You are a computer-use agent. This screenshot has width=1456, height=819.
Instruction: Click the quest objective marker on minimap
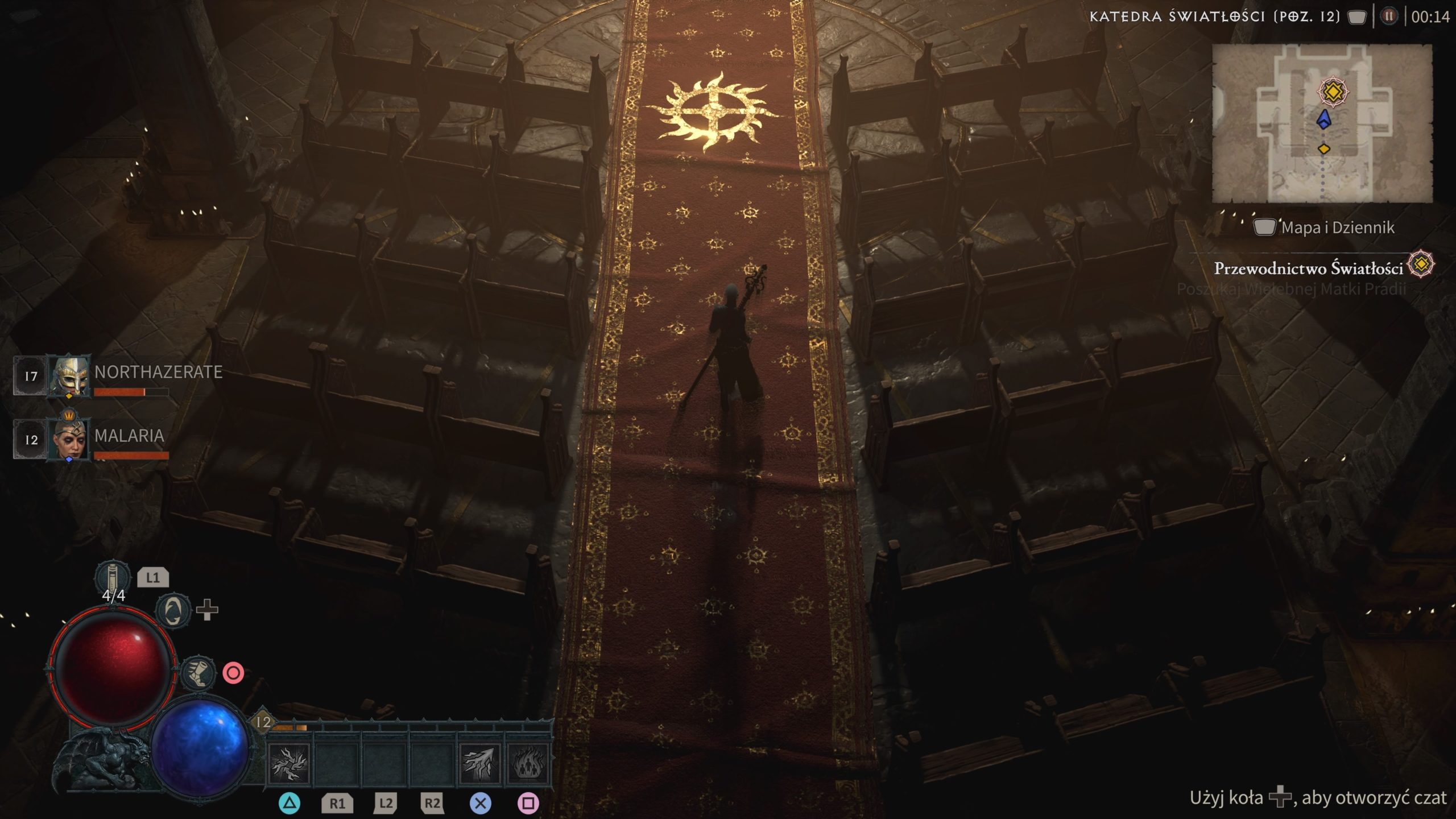1333,91
